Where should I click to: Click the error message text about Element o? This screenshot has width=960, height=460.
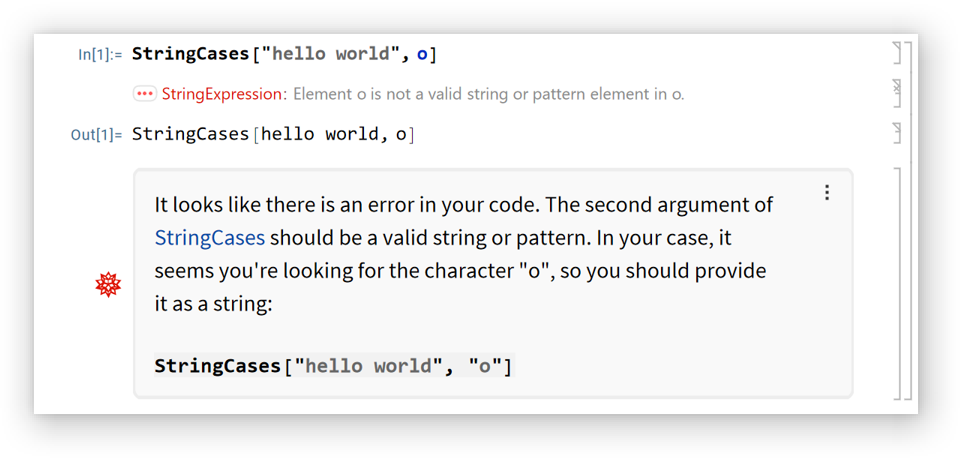tap(488, 94)
